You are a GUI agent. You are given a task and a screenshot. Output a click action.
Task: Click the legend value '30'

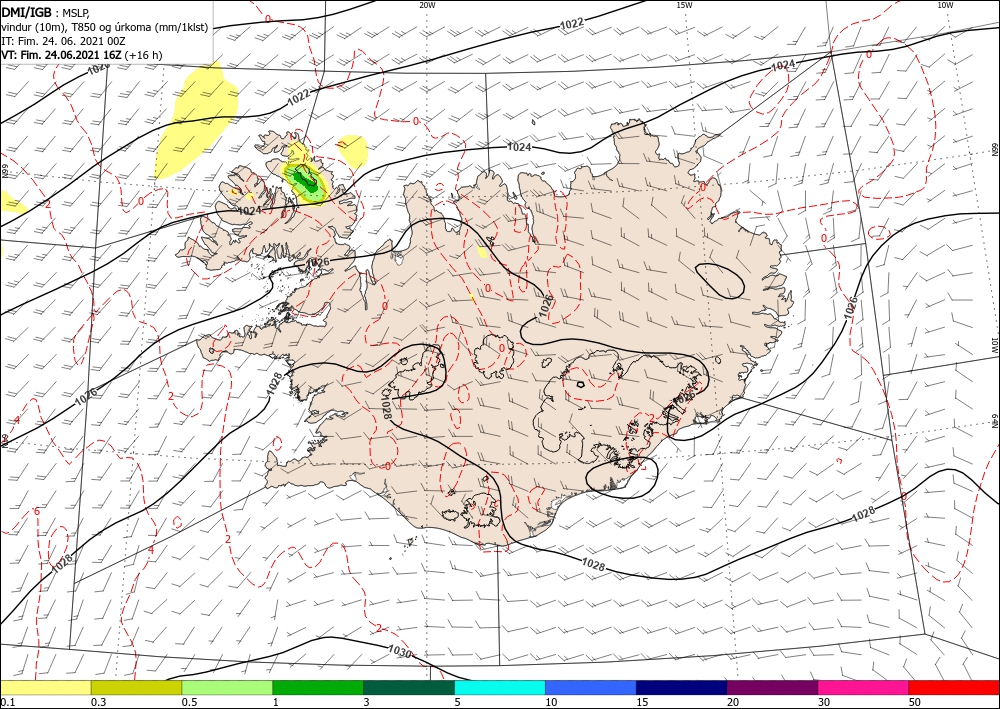point(823,702)
